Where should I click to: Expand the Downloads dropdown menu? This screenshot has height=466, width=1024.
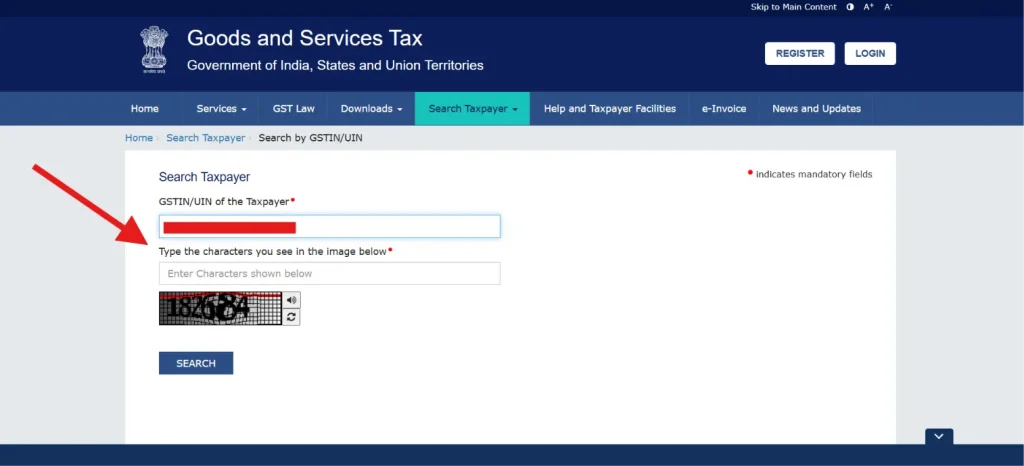(x=371, y=109)
